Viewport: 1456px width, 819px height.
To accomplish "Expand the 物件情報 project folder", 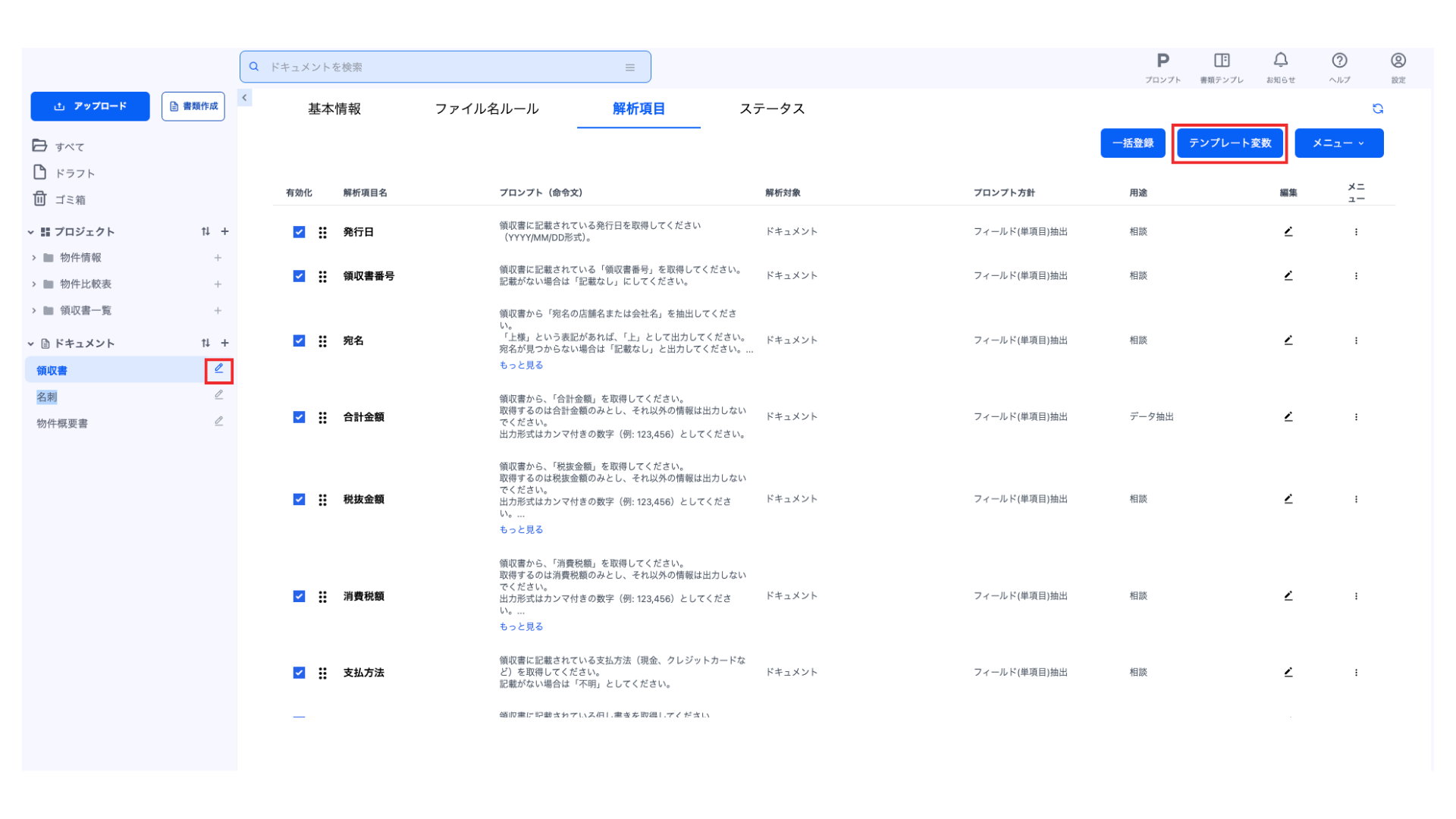I will 33,258.
